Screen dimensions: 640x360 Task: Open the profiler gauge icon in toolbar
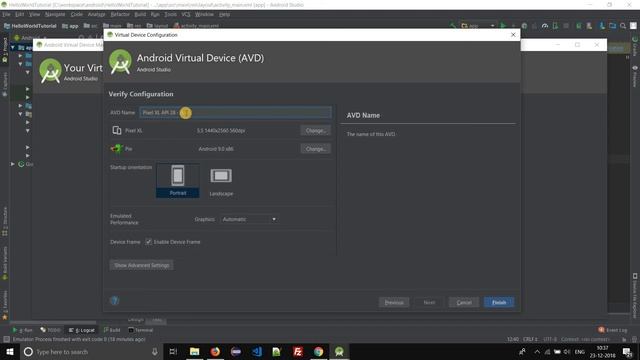point(545,26)
